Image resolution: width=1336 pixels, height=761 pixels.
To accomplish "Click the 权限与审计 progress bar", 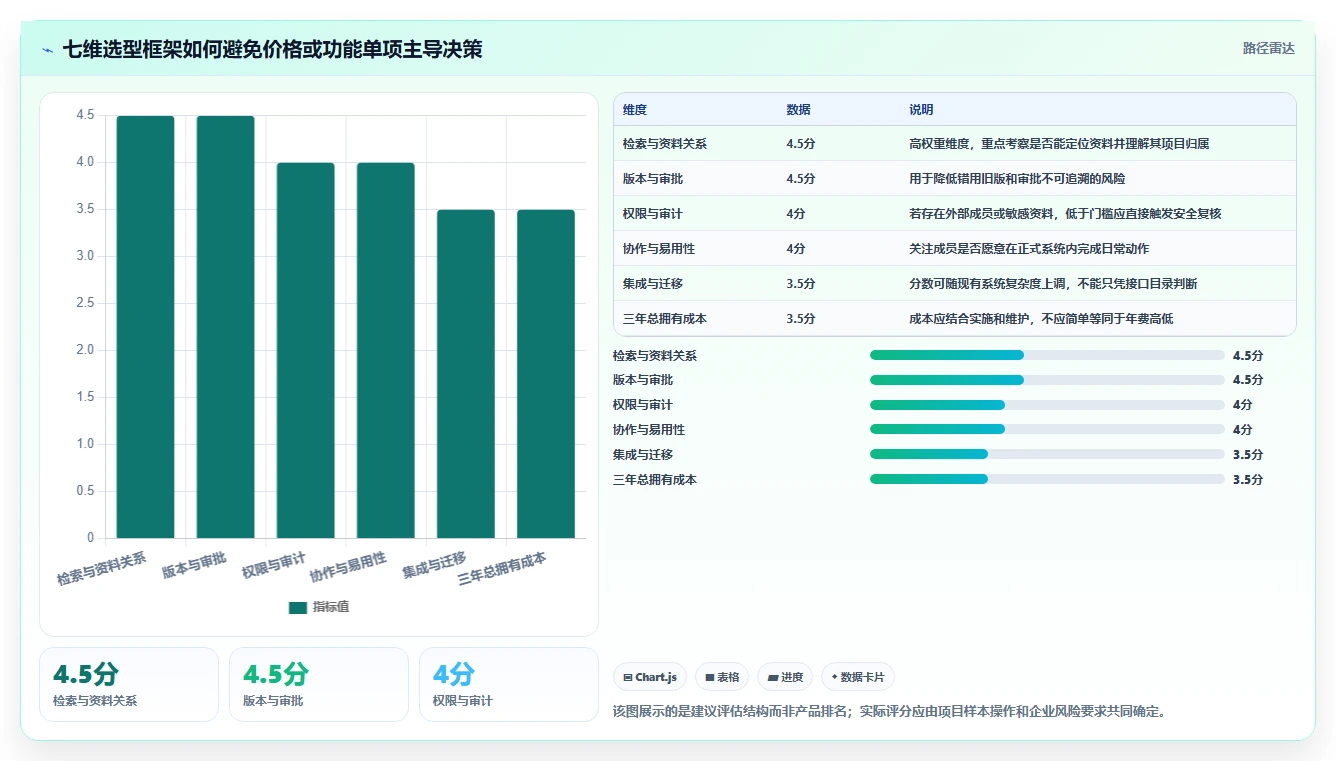I will (x=1047, y=405).
